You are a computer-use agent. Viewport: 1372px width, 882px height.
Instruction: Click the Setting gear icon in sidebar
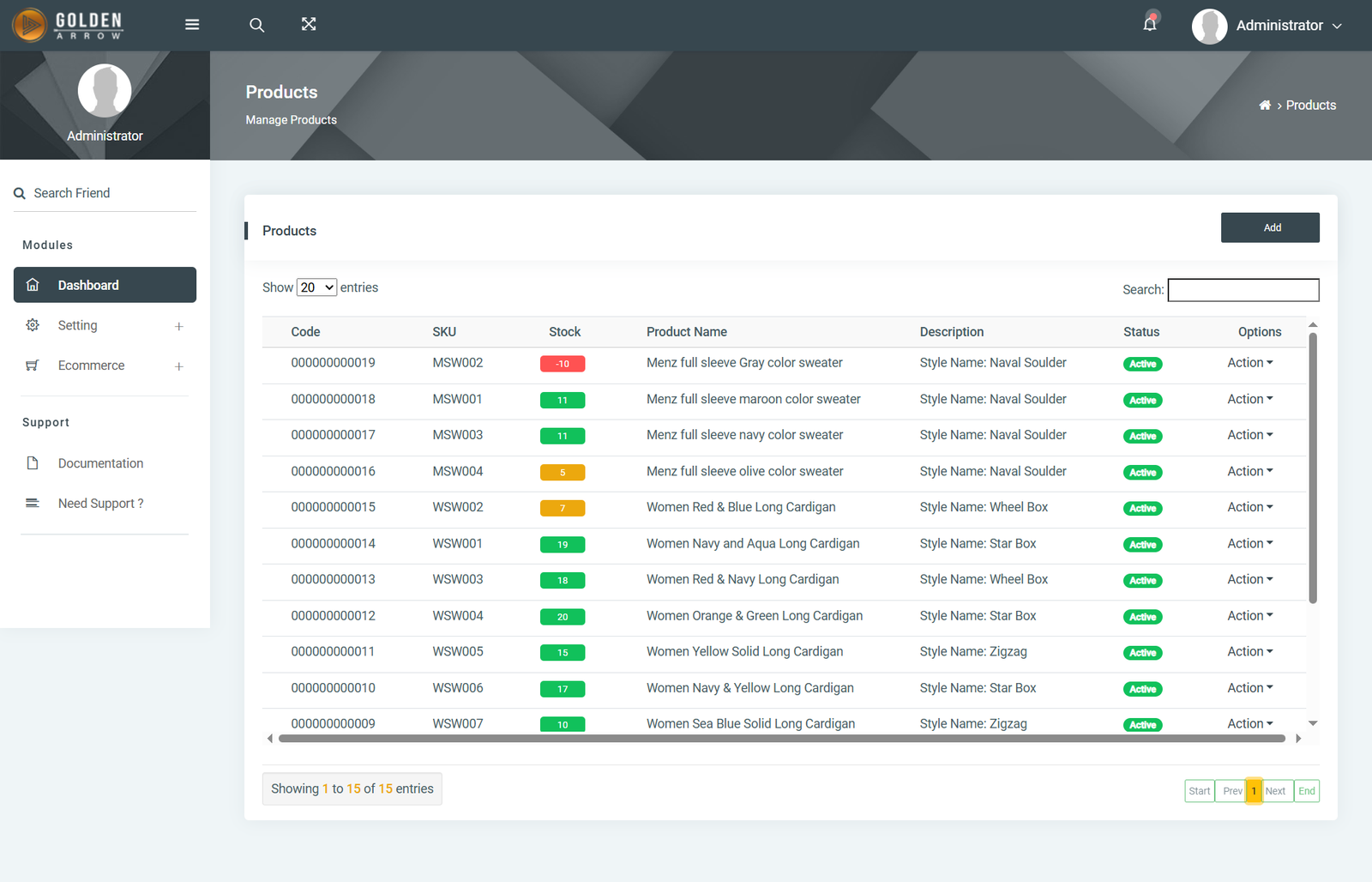33,325
